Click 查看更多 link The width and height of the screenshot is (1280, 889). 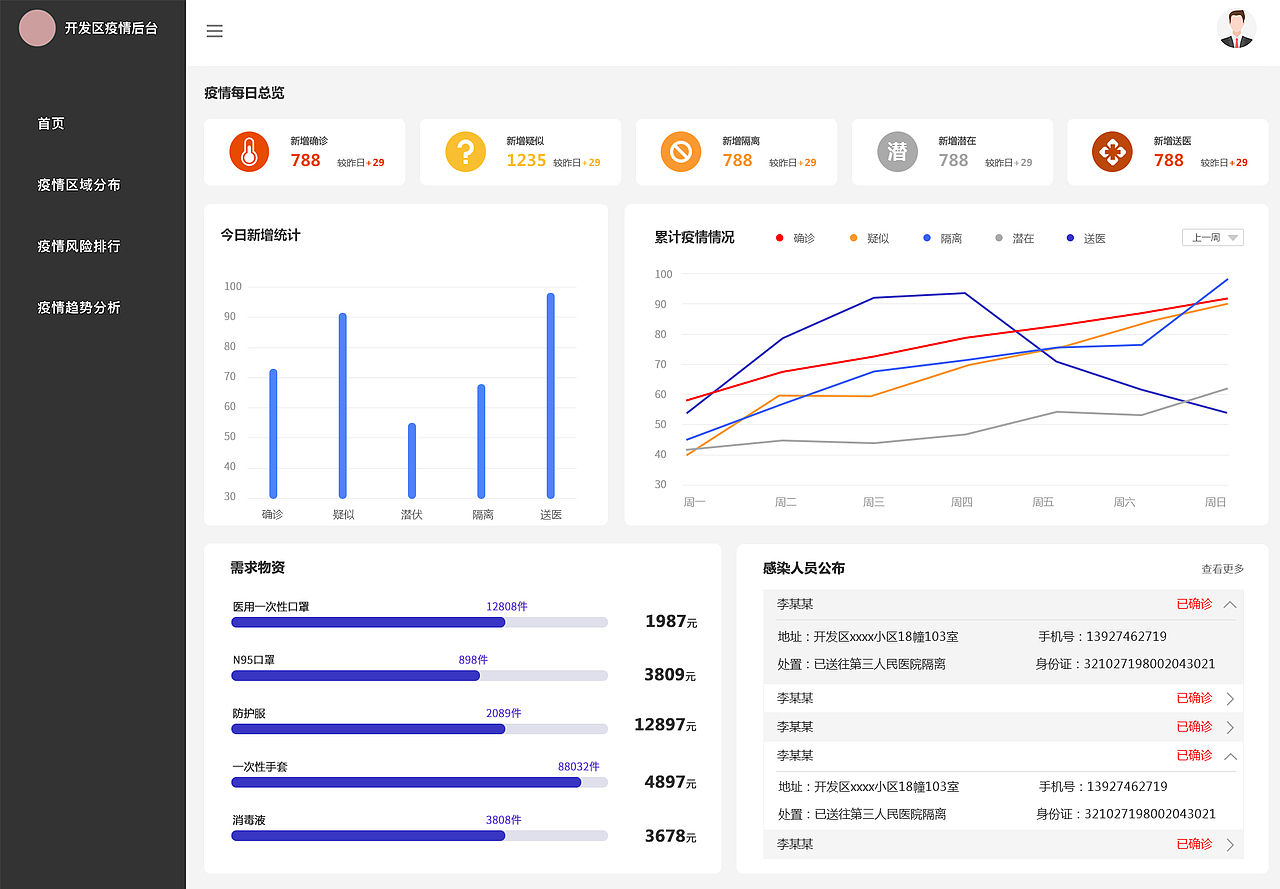(x=1223, y=569)
